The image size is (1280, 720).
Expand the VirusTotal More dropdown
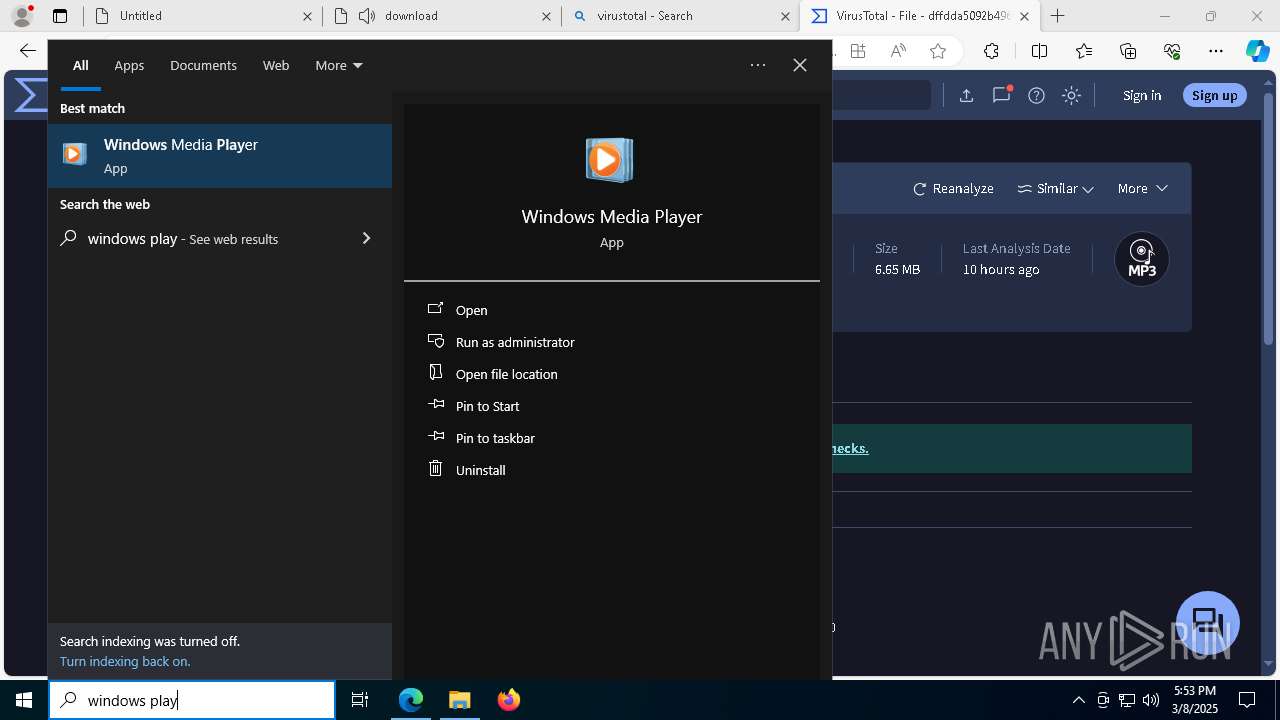1142,188
